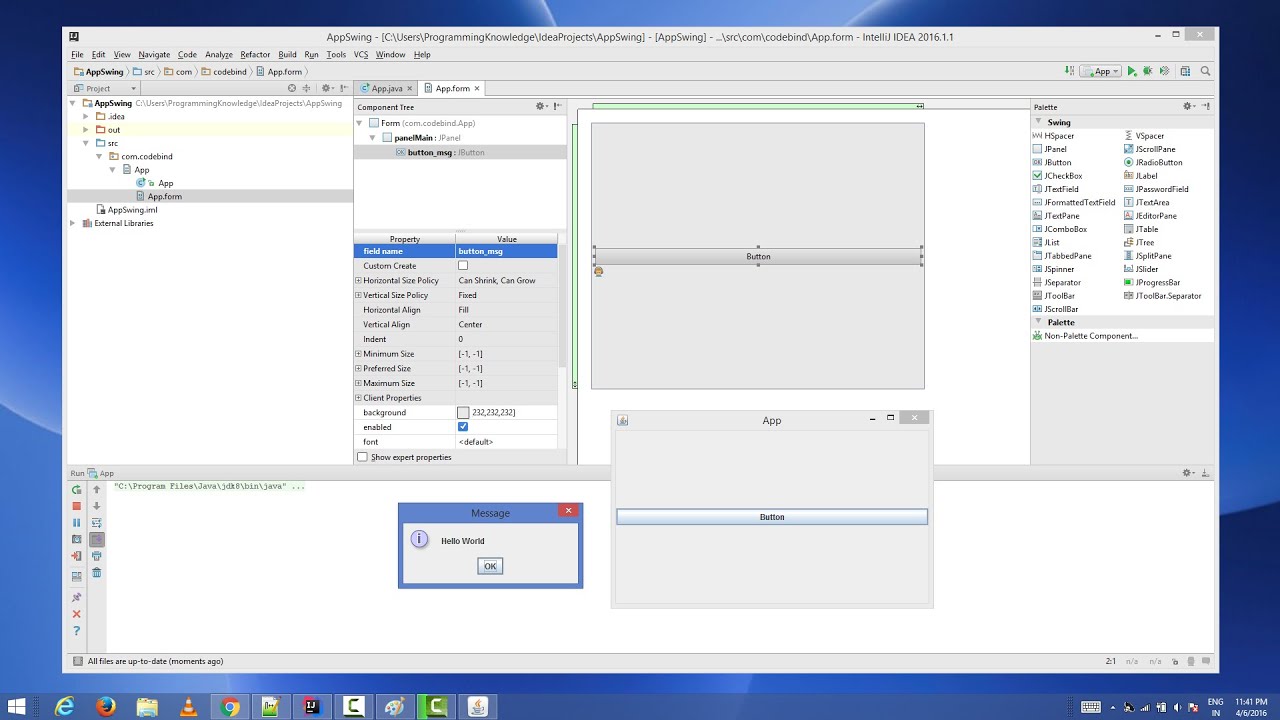
Task: Clear console with trash can icon
Action: point(96,573)
